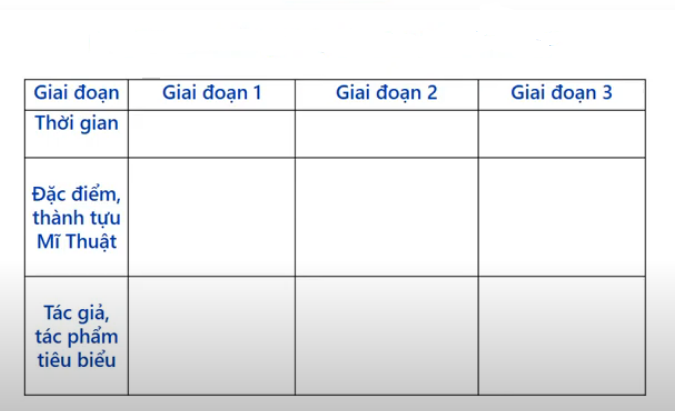Click the words "thành tựu" in the row label
The height and width of the screenshot is (411, 675).
coord(77,216)
